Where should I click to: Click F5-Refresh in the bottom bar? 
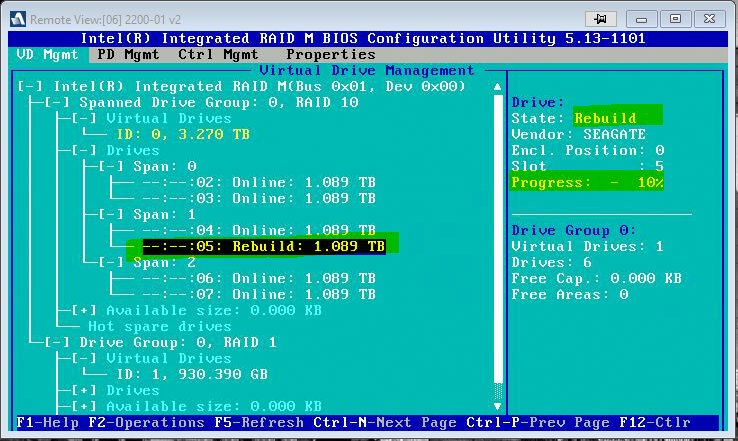click(259, 423)
